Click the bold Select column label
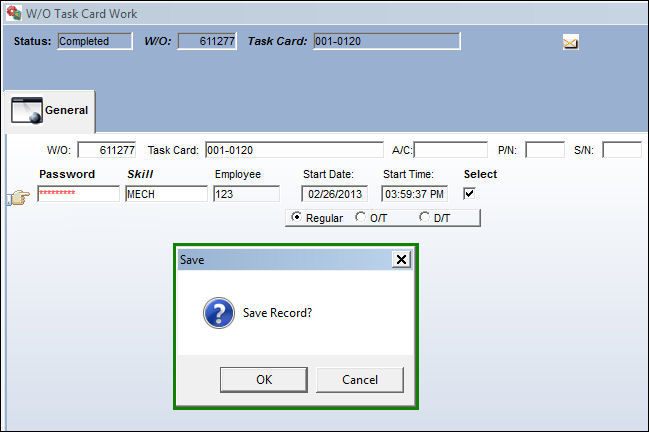649x432 pixels. 480,174
